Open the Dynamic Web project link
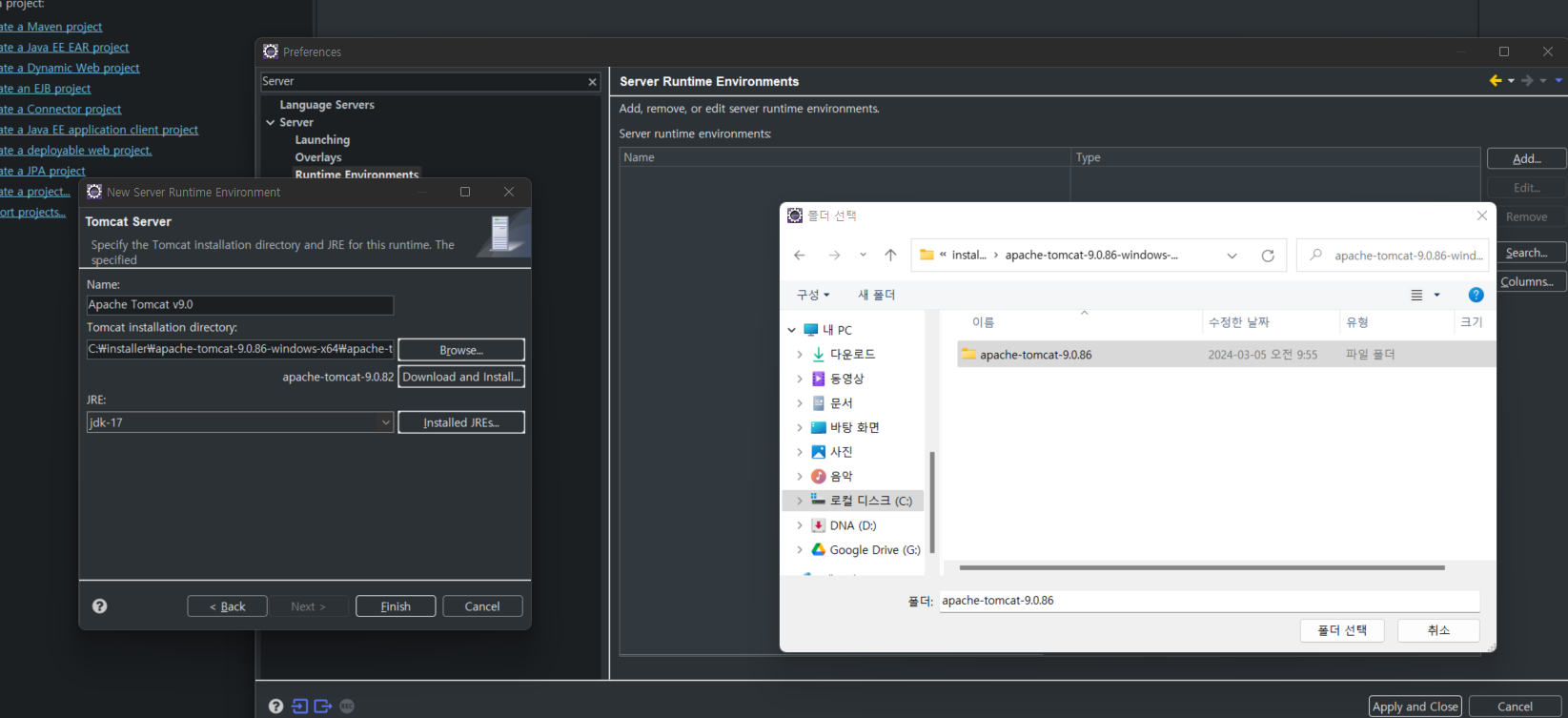1568x718 pixels. [x=70, y=68]
